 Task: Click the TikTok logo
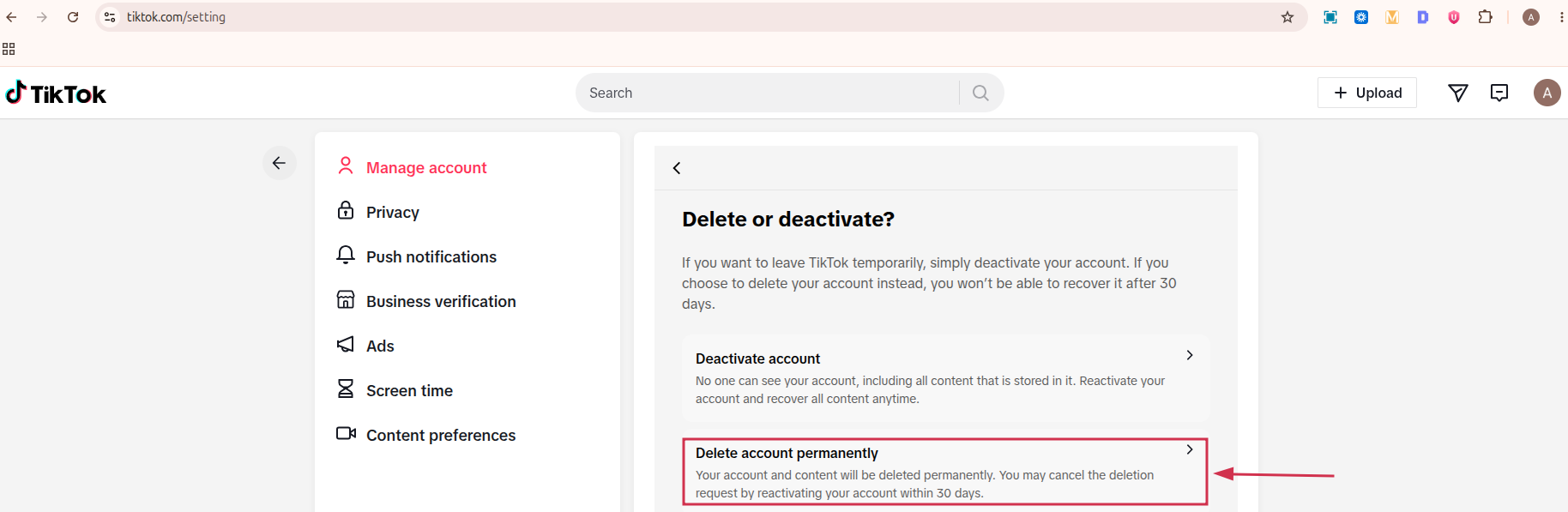pos(56,93)
